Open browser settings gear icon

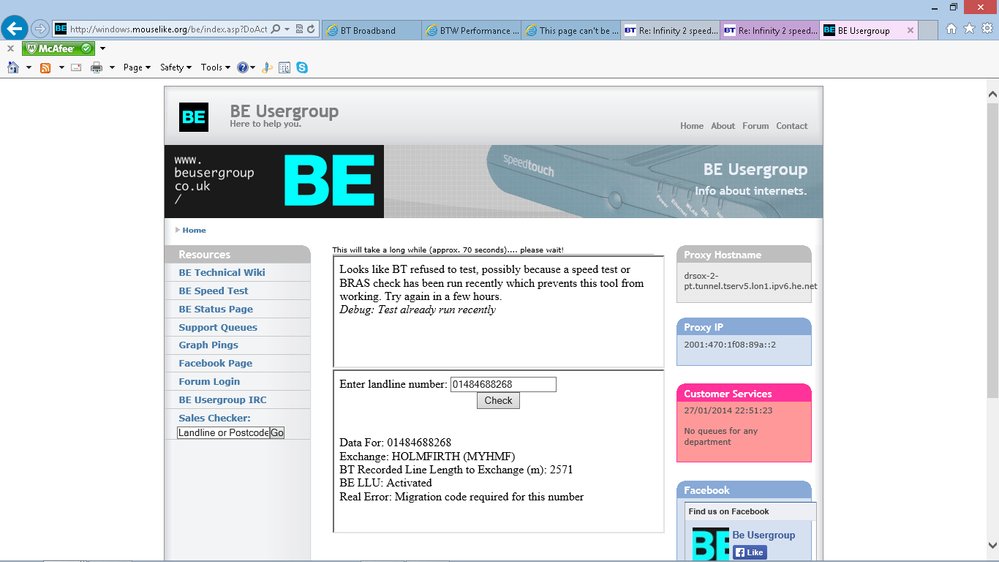(987, 29)
